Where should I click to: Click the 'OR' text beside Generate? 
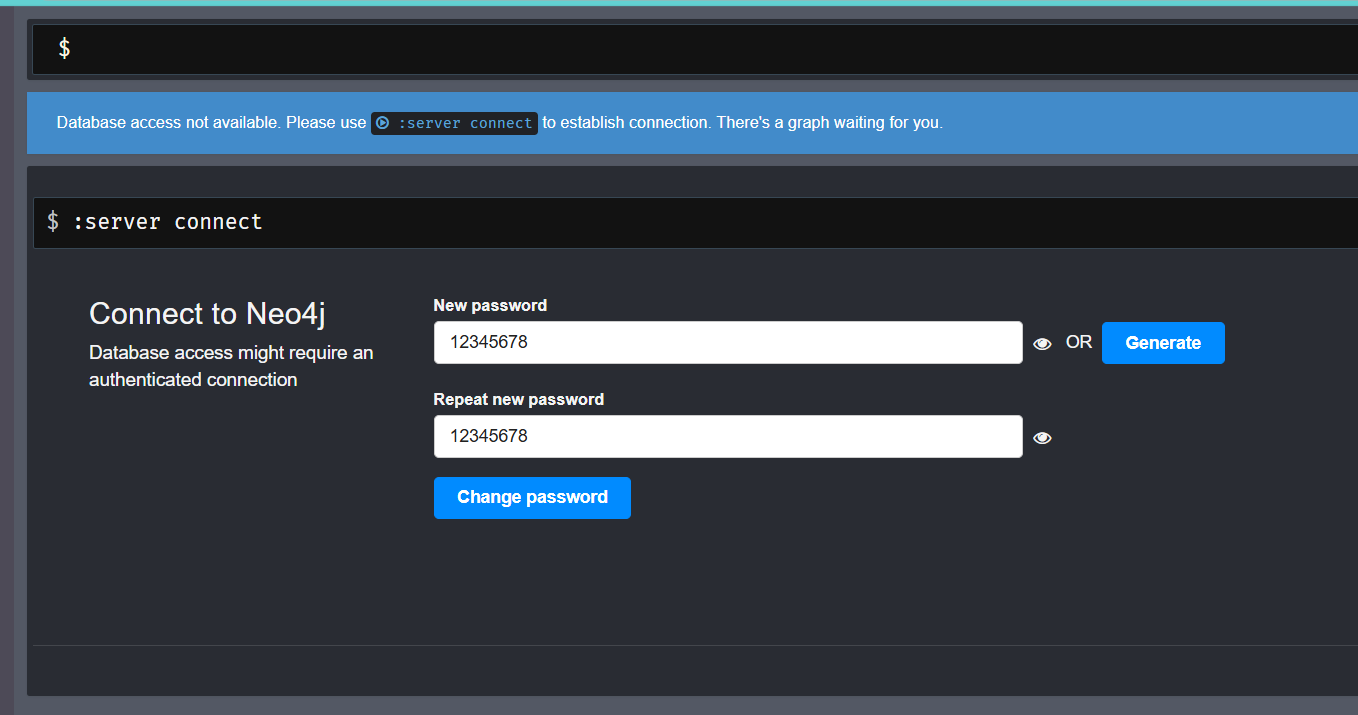coord(1079,342)
